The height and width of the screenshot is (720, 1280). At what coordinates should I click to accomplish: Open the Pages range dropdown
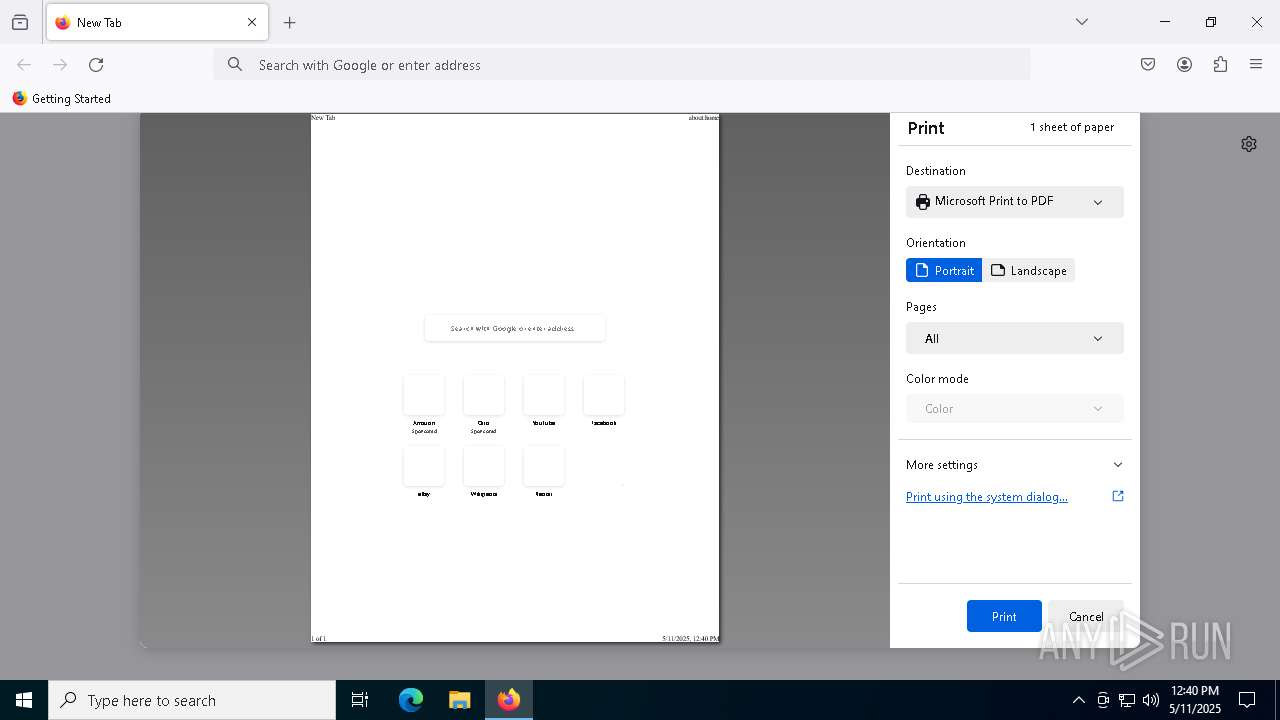coord(1015,338)
